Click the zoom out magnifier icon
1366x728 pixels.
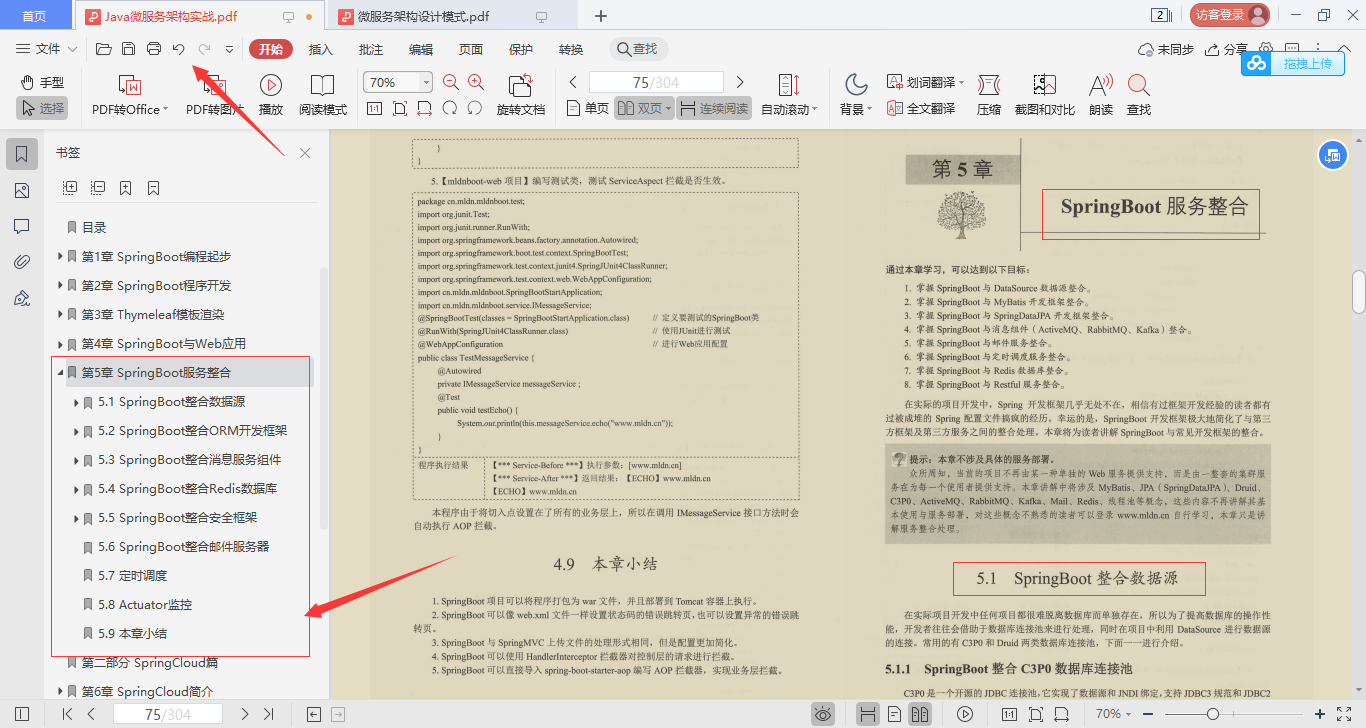[450, 83]
